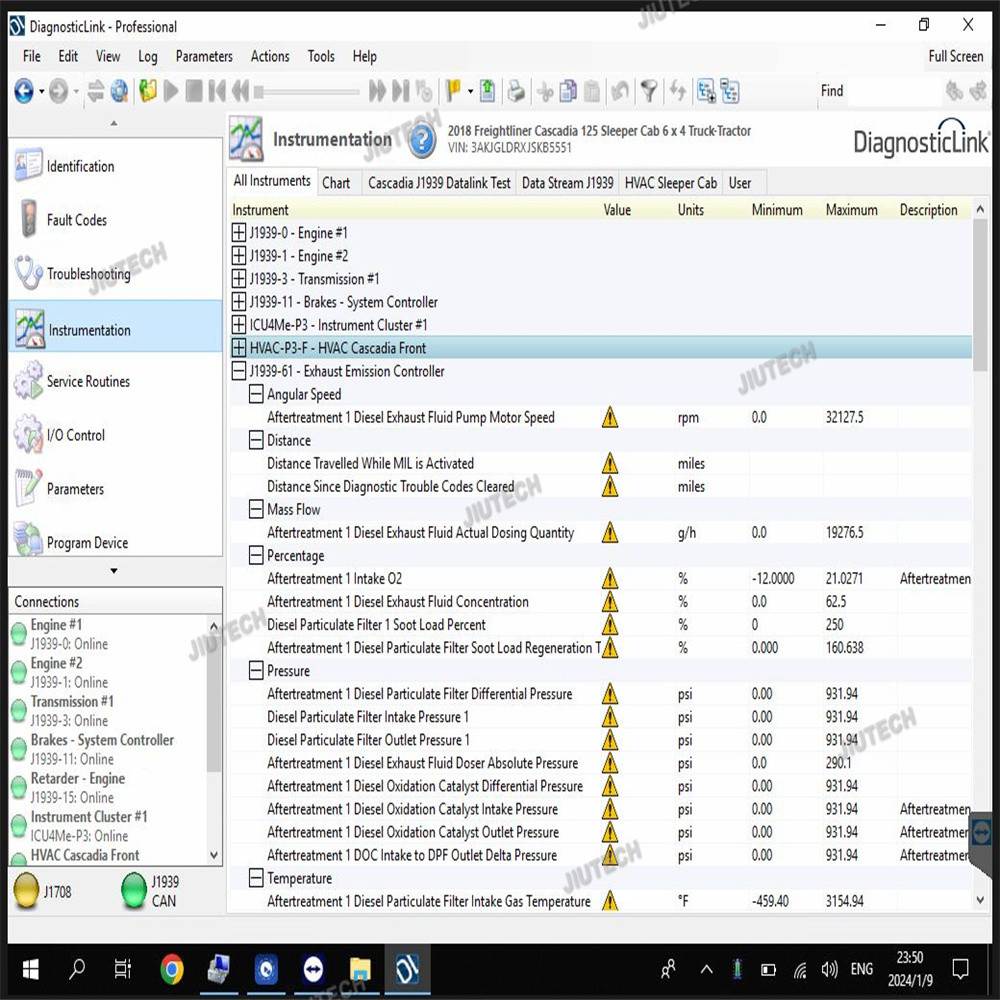The width and height of the screenshot is (1000, 1000).
Task: Open the Data Stream J1939 tab
Action: click(567, 183)
